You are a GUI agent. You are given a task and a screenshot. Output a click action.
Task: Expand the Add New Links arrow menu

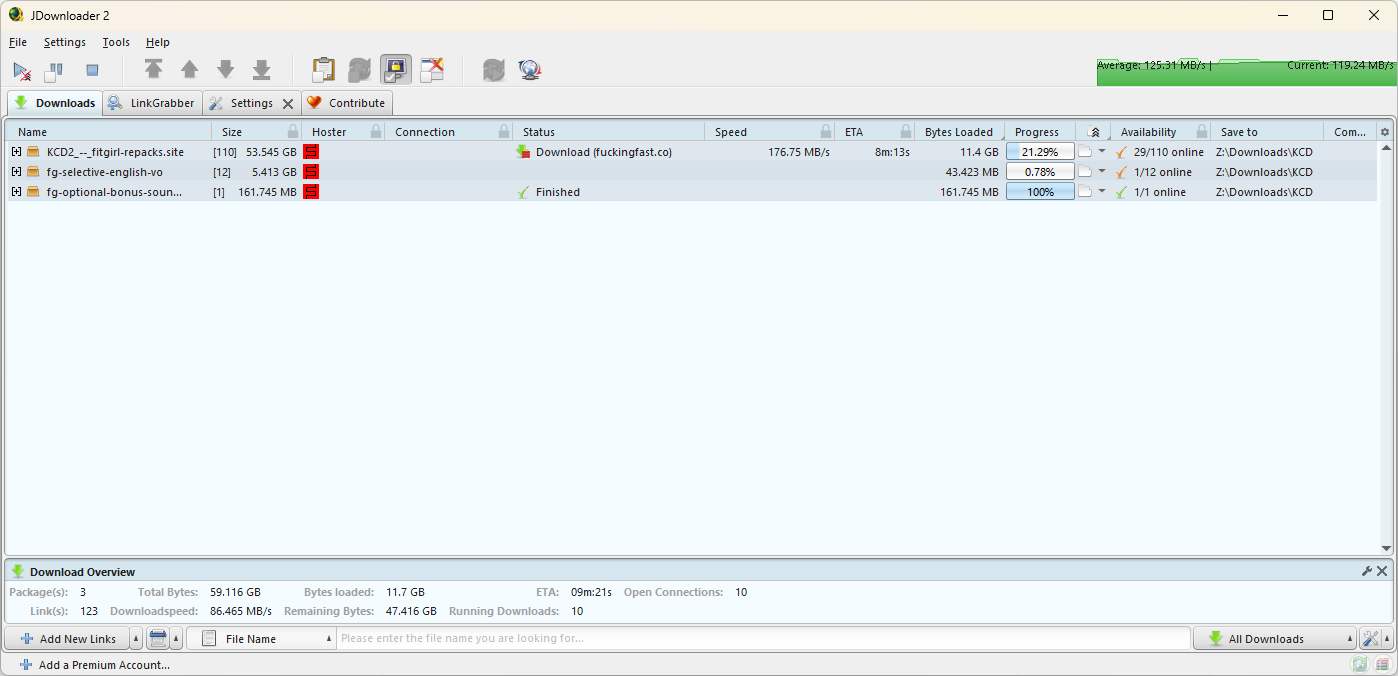point(136,638)
